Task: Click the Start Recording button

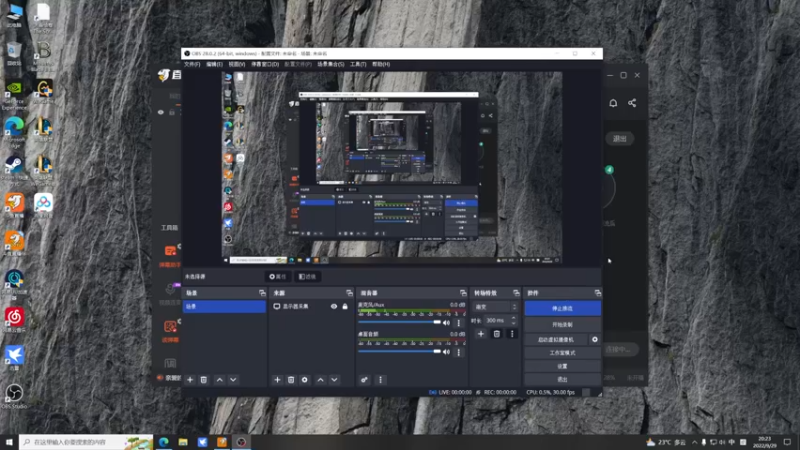Action: tap(562, 324)
